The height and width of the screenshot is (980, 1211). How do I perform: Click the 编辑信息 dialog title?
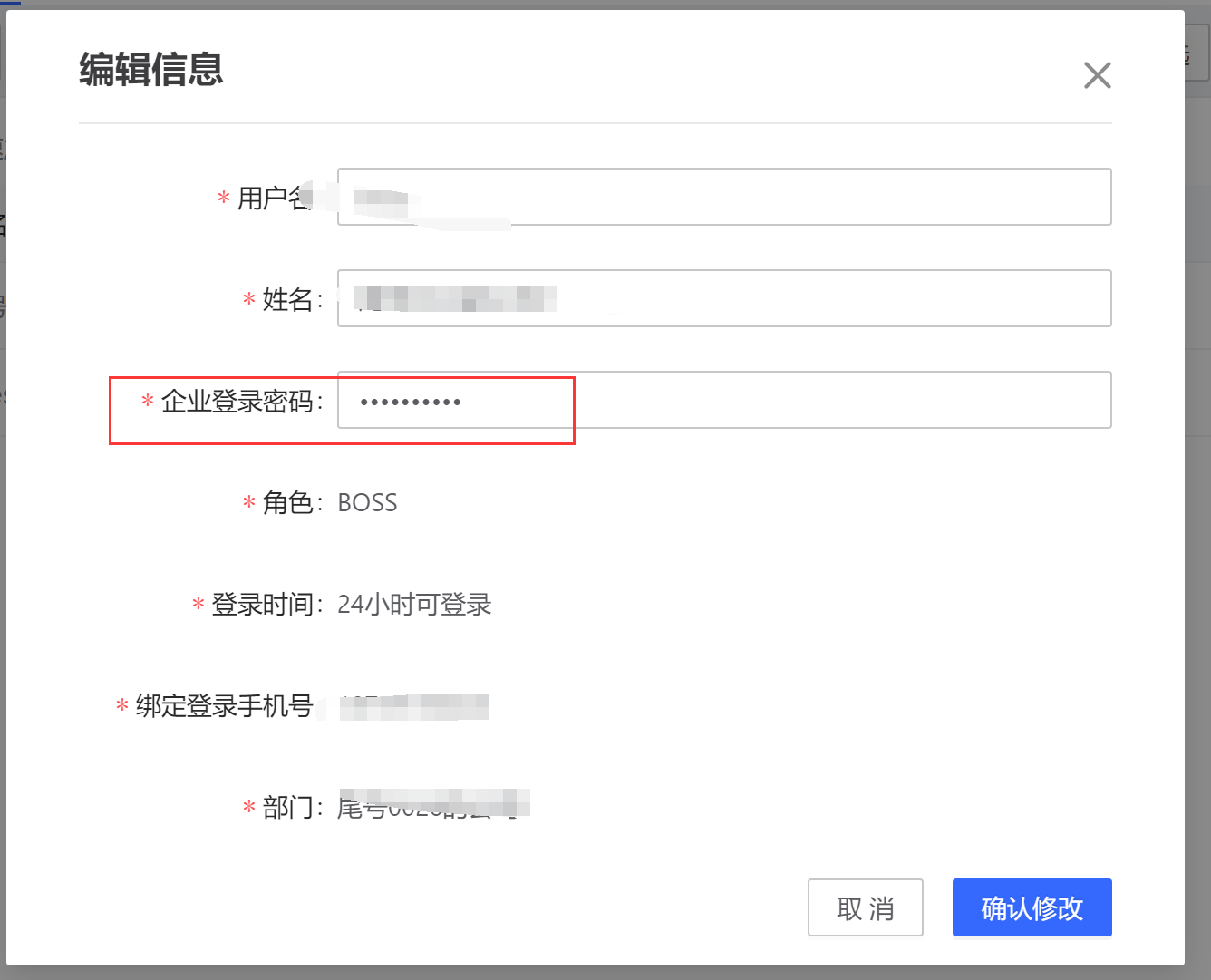(152, 70)
